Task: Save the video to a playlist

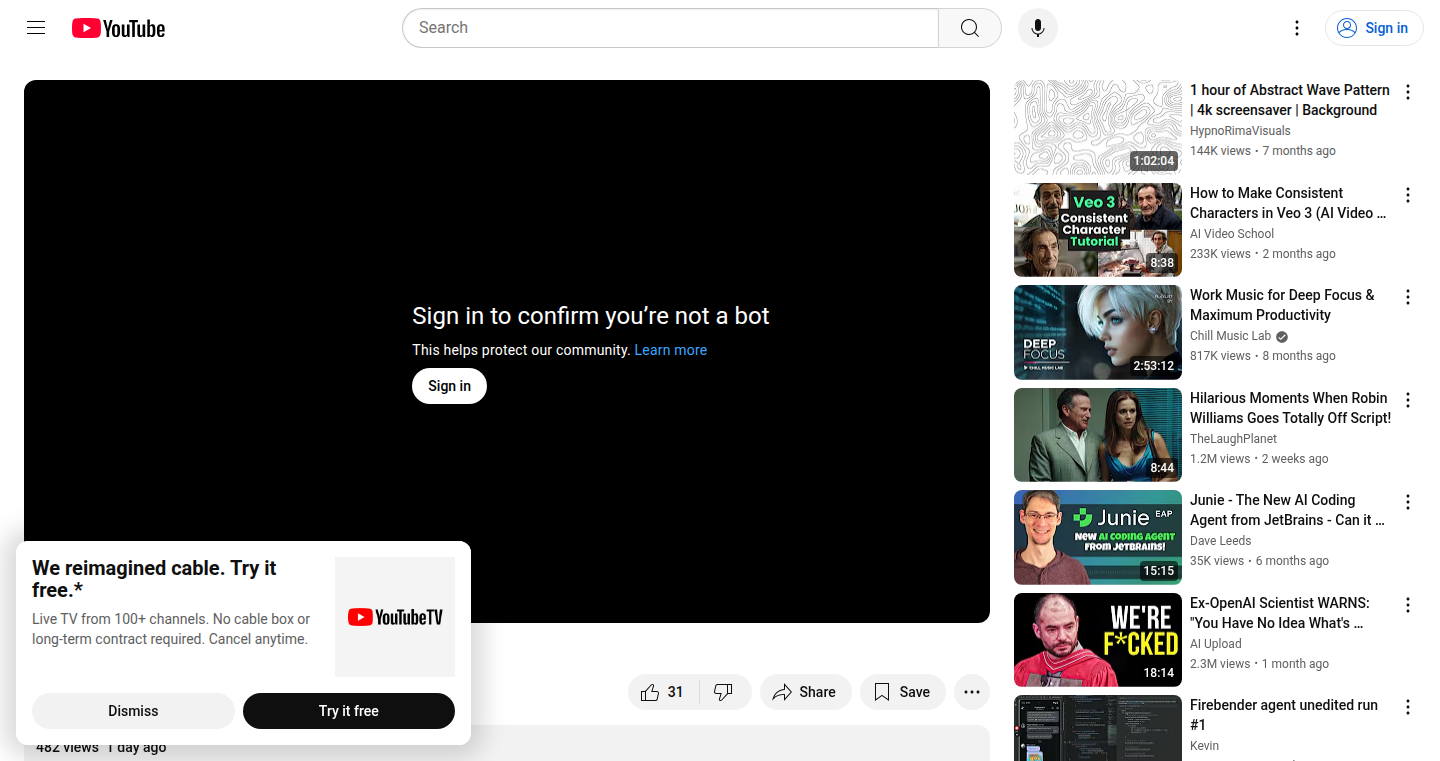Action: pos(902,692)
